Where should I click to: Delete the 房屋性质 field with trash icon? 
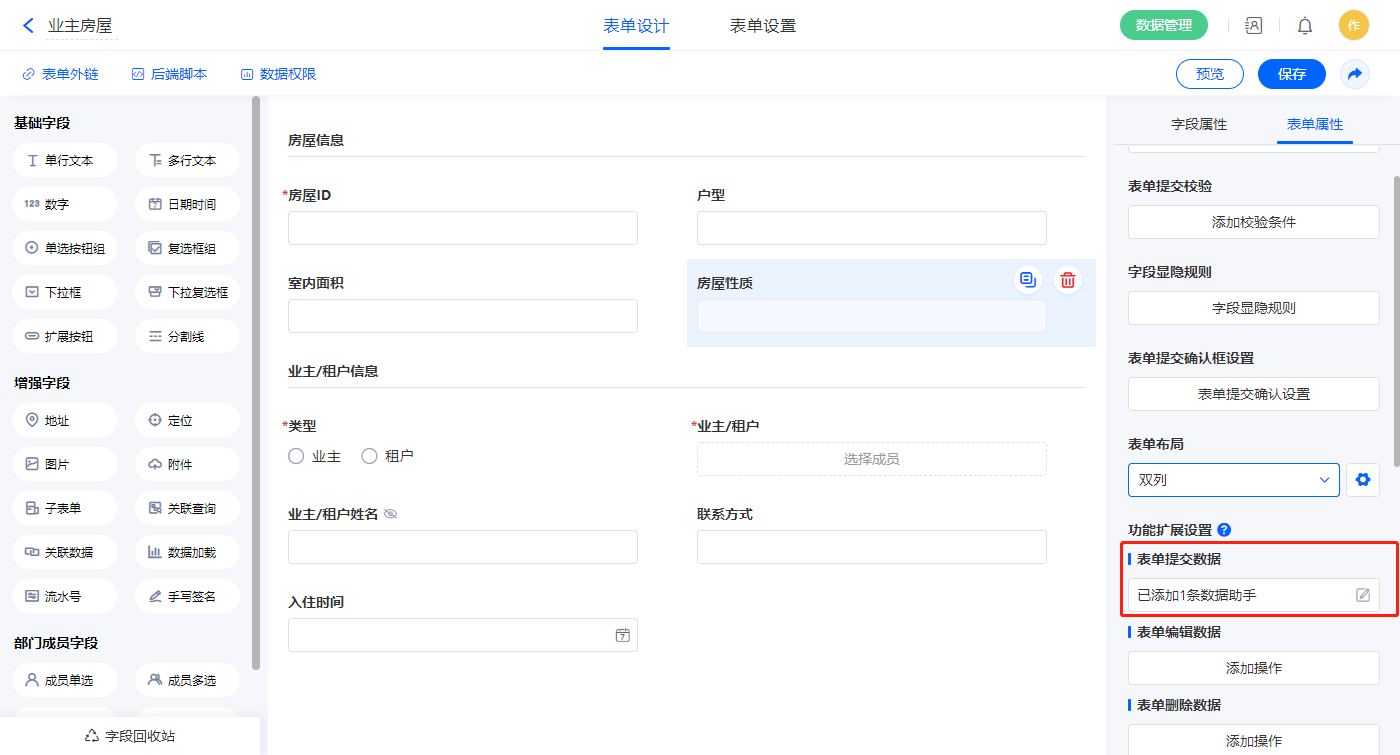click(1068, 280)
